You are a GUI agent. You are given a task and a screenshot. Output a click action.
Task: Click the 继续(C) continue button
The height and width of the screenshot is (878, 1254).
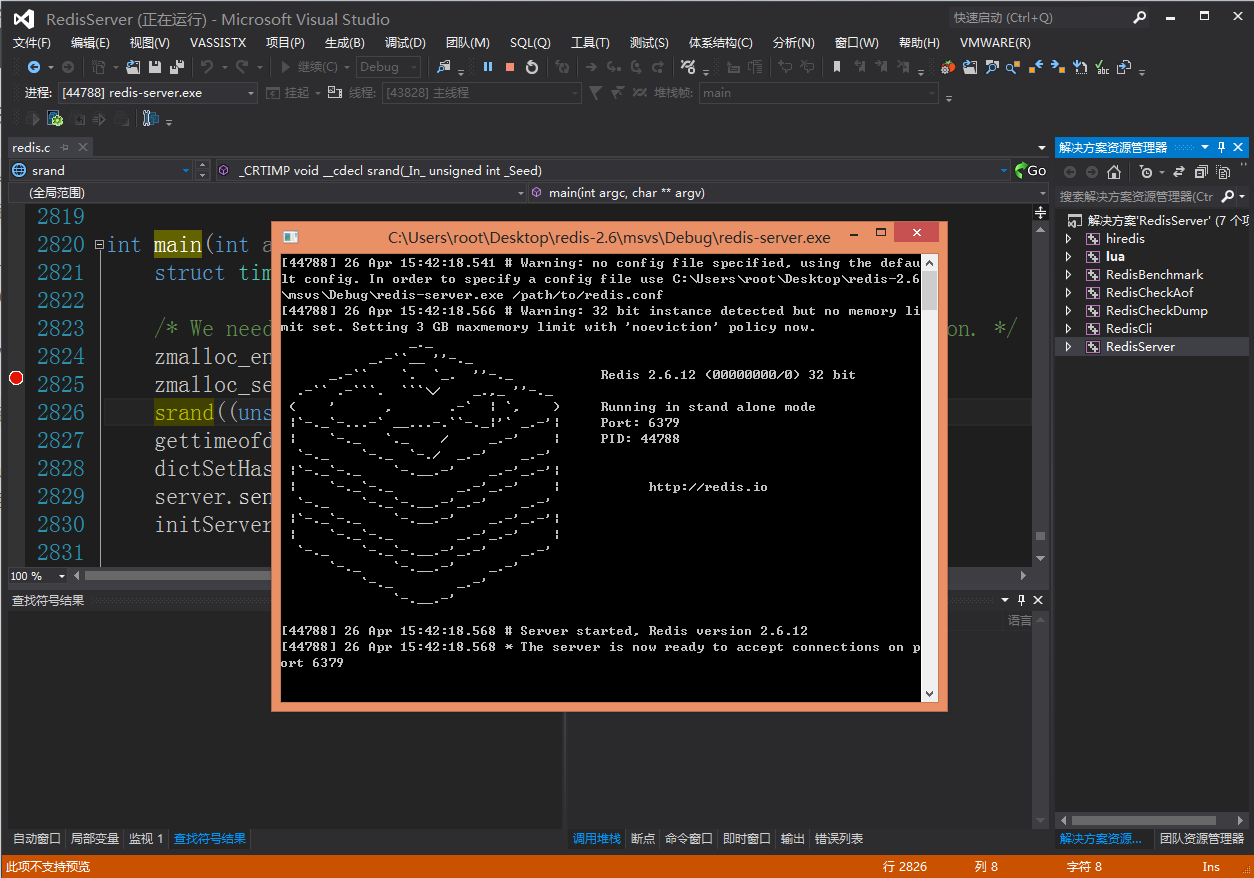(309, 67)
